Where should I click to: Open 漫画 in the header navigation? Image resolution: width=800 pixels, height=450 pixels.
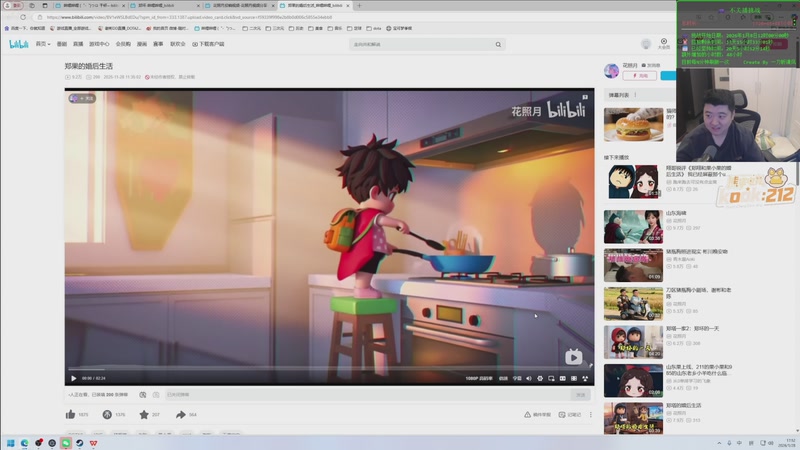click(142, 44)
